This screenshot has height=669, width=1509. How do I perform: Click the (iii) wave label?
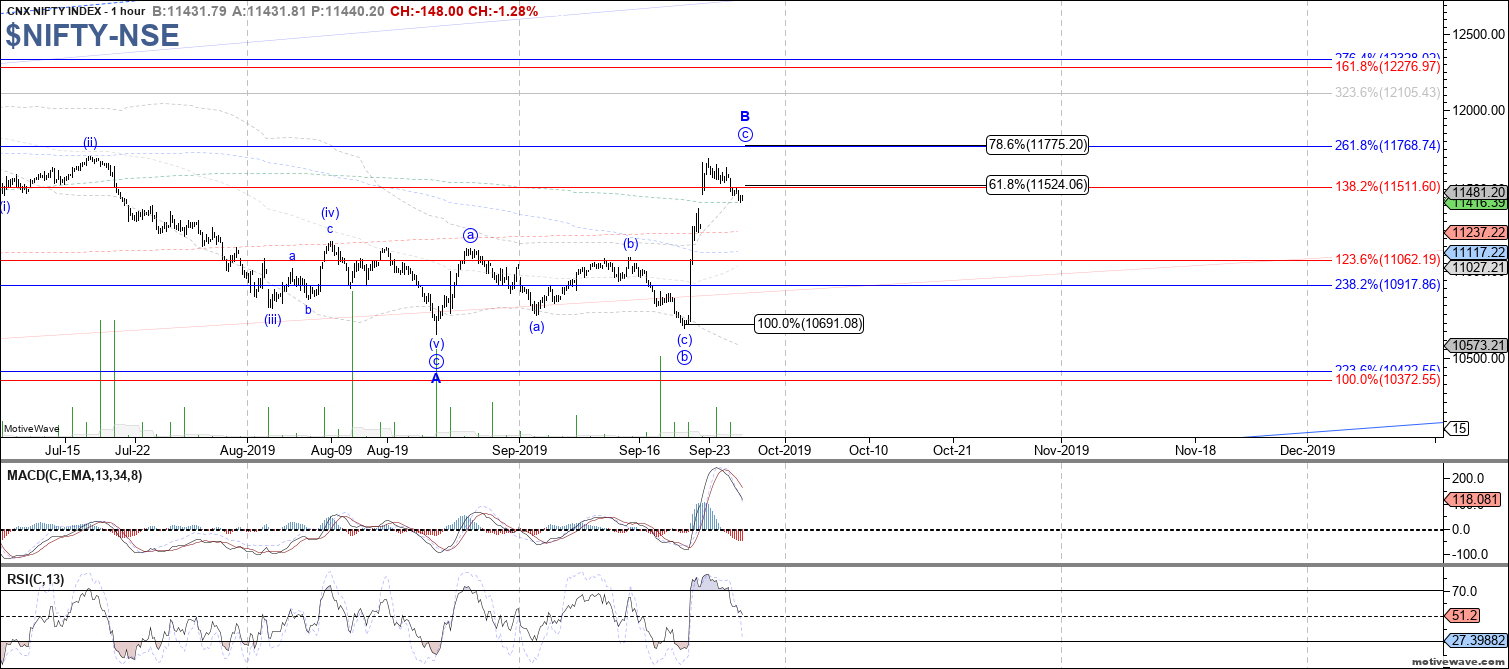[272, 320]
